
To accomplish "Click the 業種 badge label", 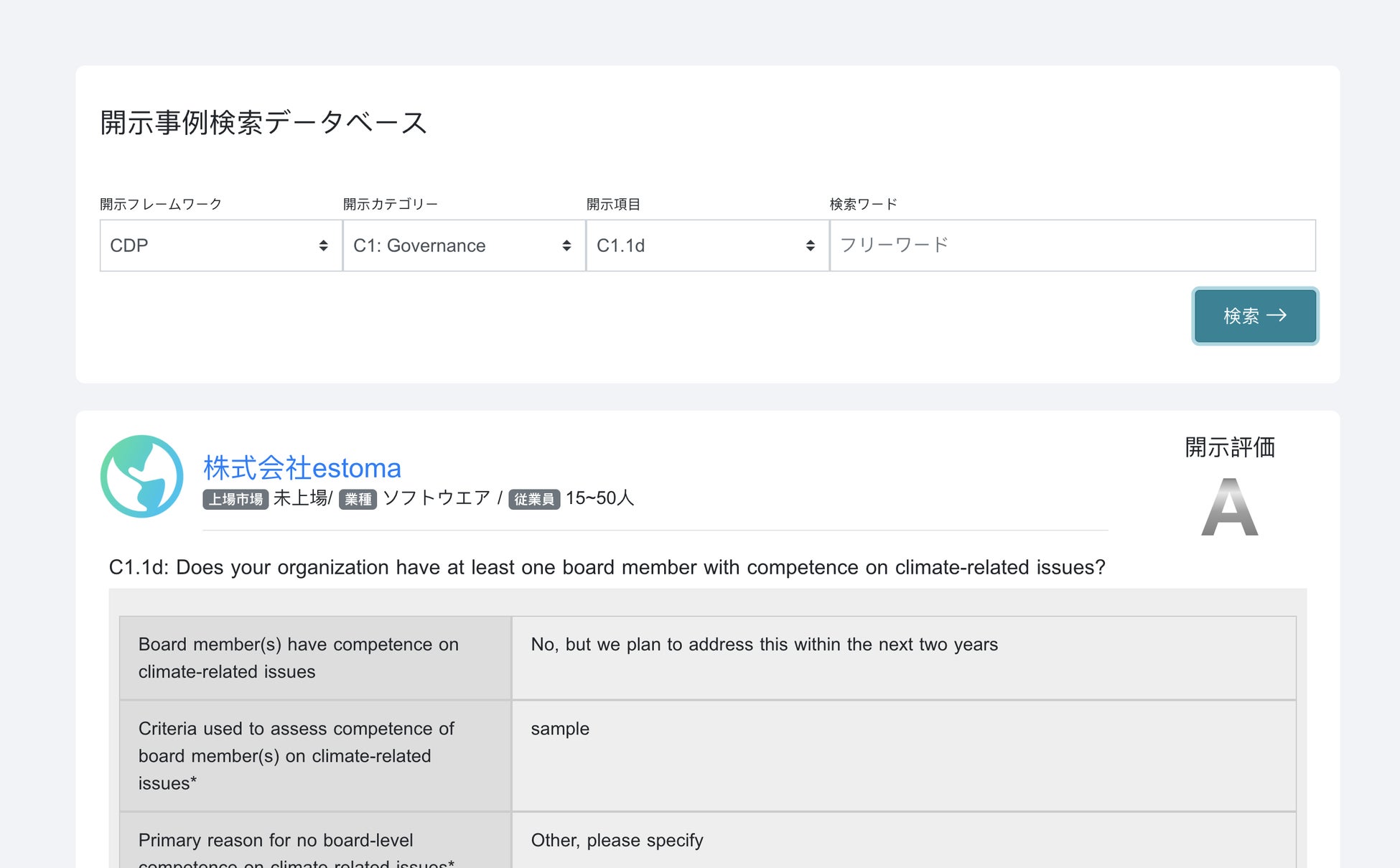I will (x=358, y=499).
